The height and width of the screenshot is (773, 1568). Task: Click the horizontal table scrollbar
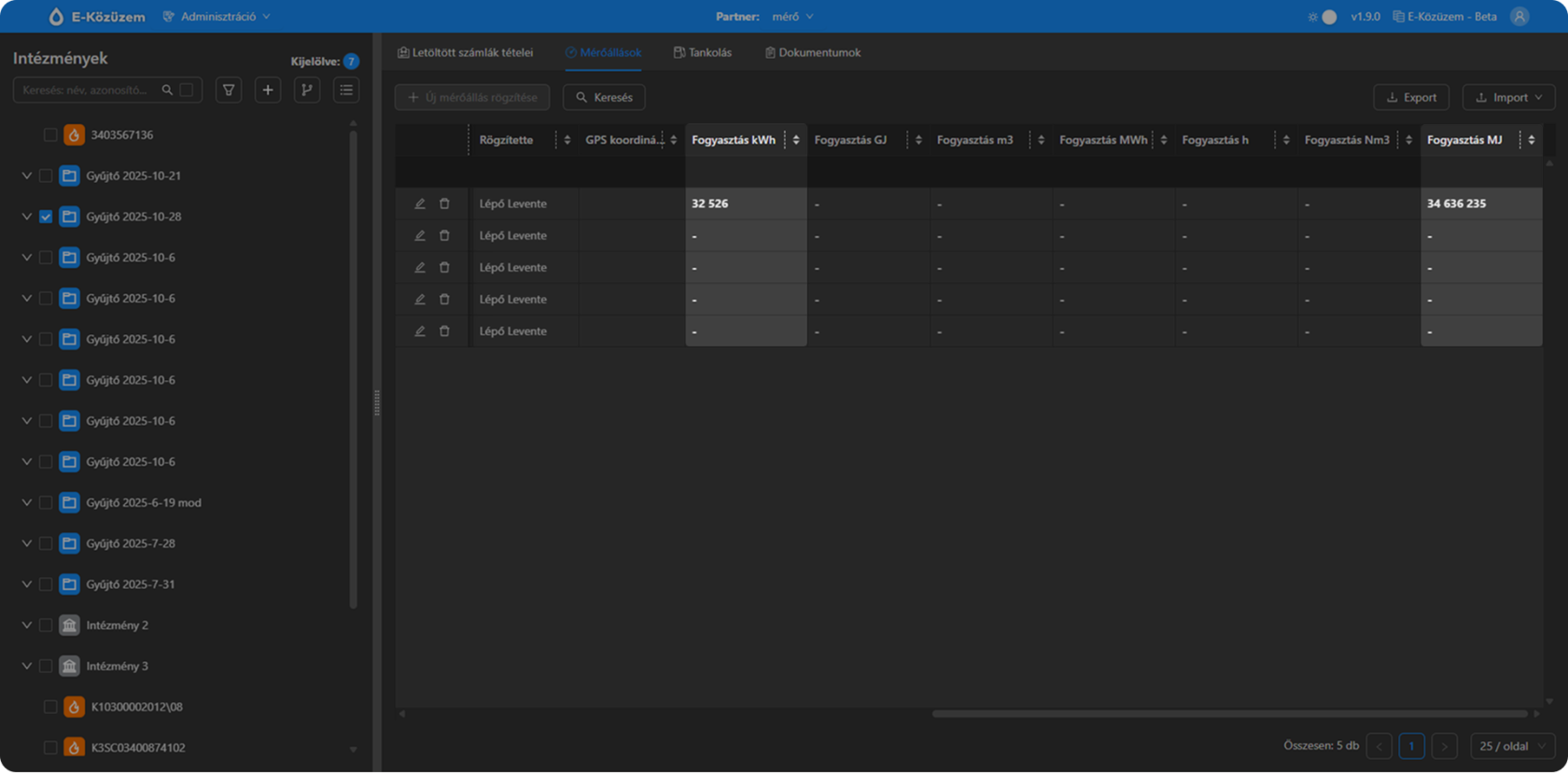1230,714
